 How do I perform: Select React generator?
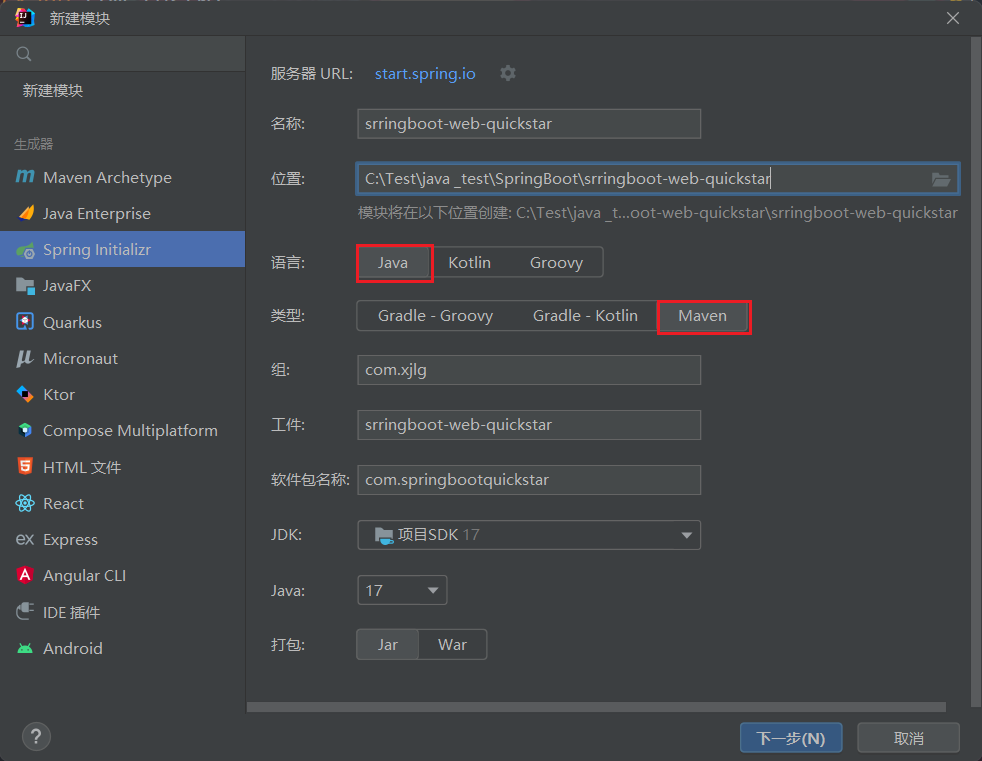click(122, 503)
